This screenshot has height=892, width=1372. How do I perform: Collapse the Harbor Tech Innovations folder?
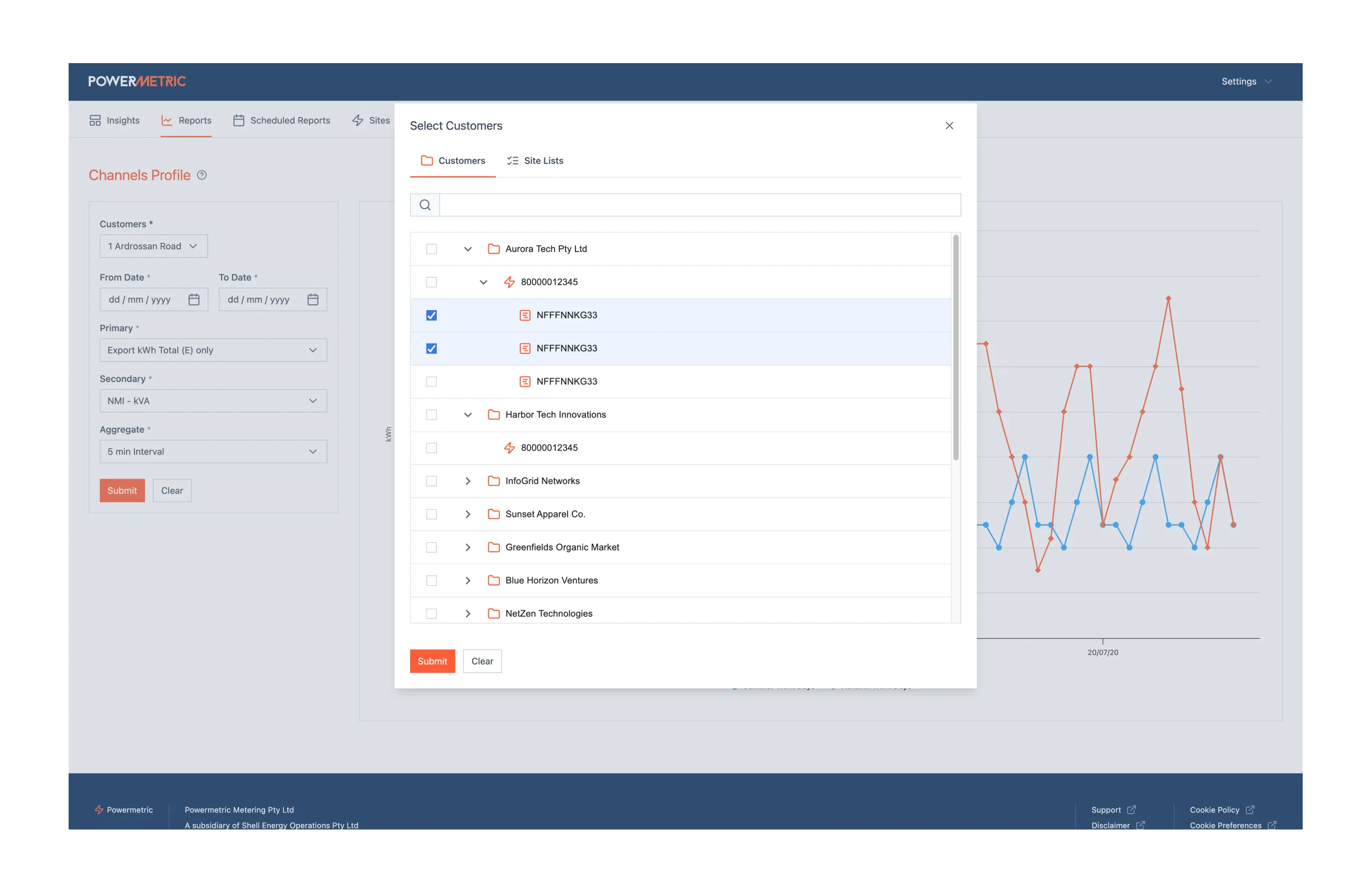coord(467,414)
